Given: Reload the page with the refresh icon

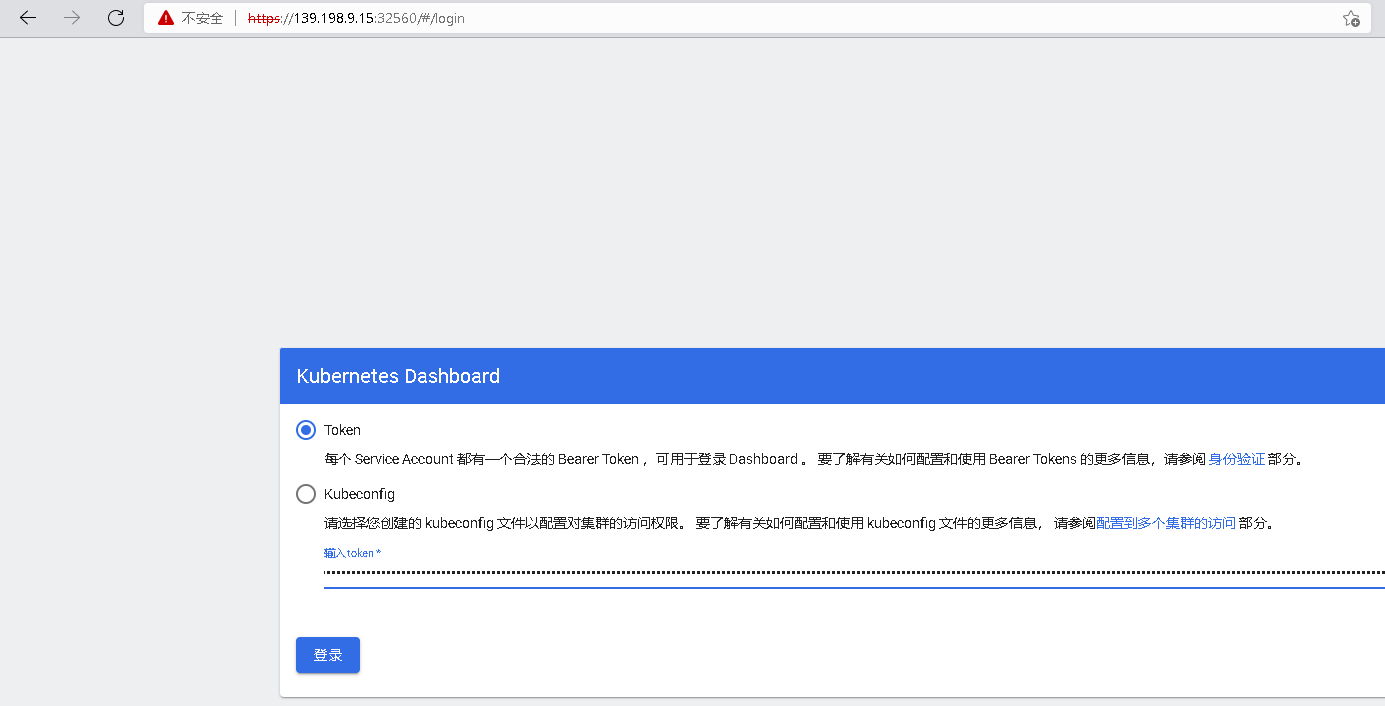Looking at the screenshot, I should coord(116,18).
